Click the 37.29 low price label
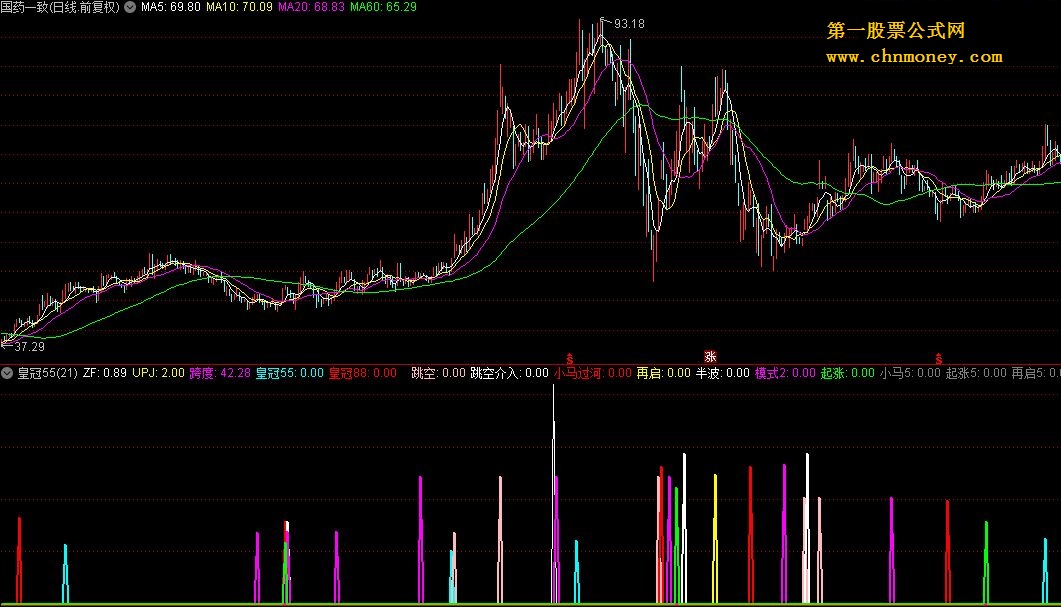Image resolution: width=1061 pixels, height=607 pixels. pos(29,347)
